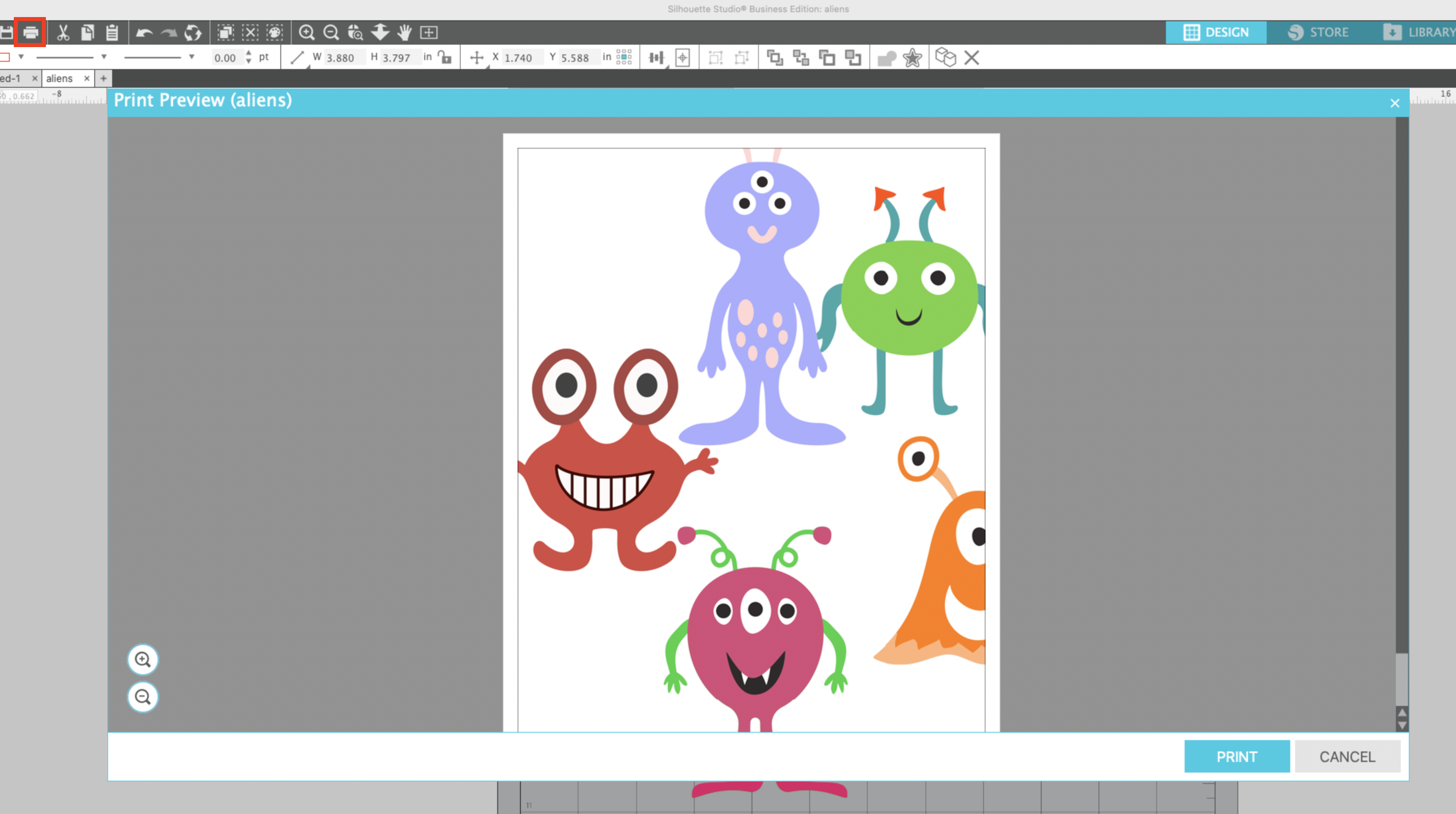This screenshot has height=814, width=1456.
Task: Click the line thickness stepper arrows
Action: point(249,57)
